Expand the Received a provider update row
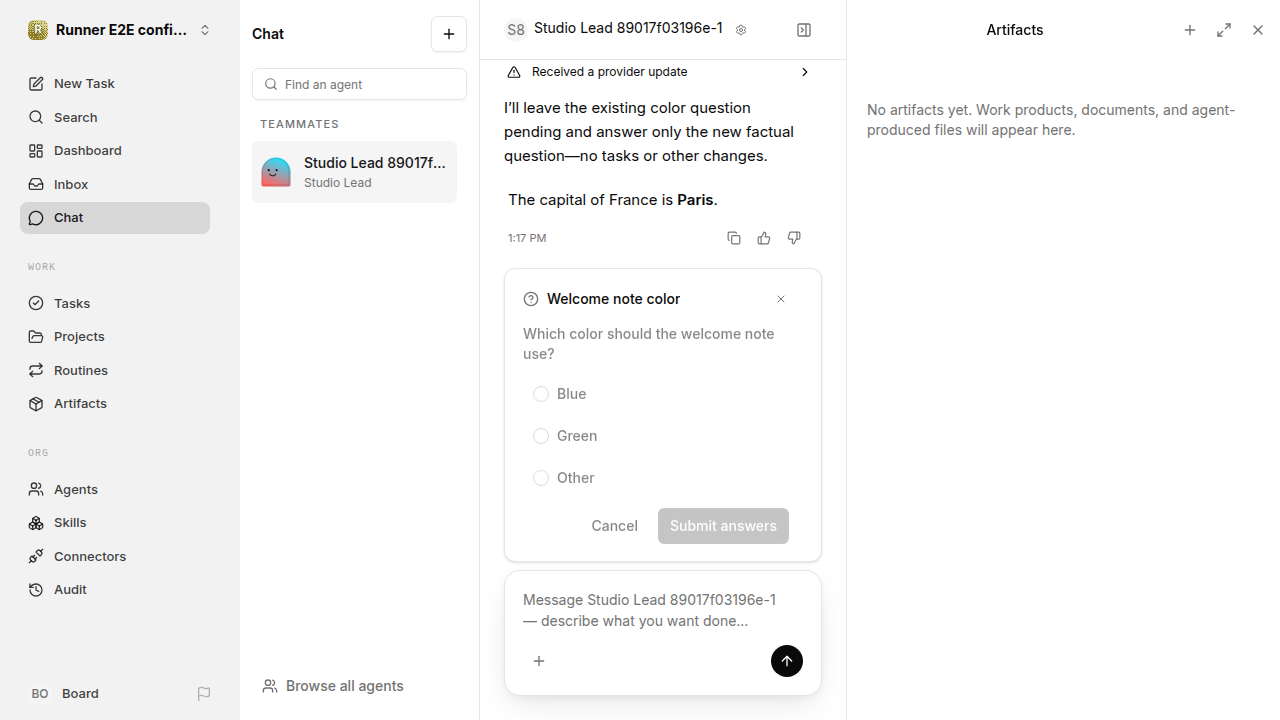This screenshot has width=1280, height=720. coord(663,72)
